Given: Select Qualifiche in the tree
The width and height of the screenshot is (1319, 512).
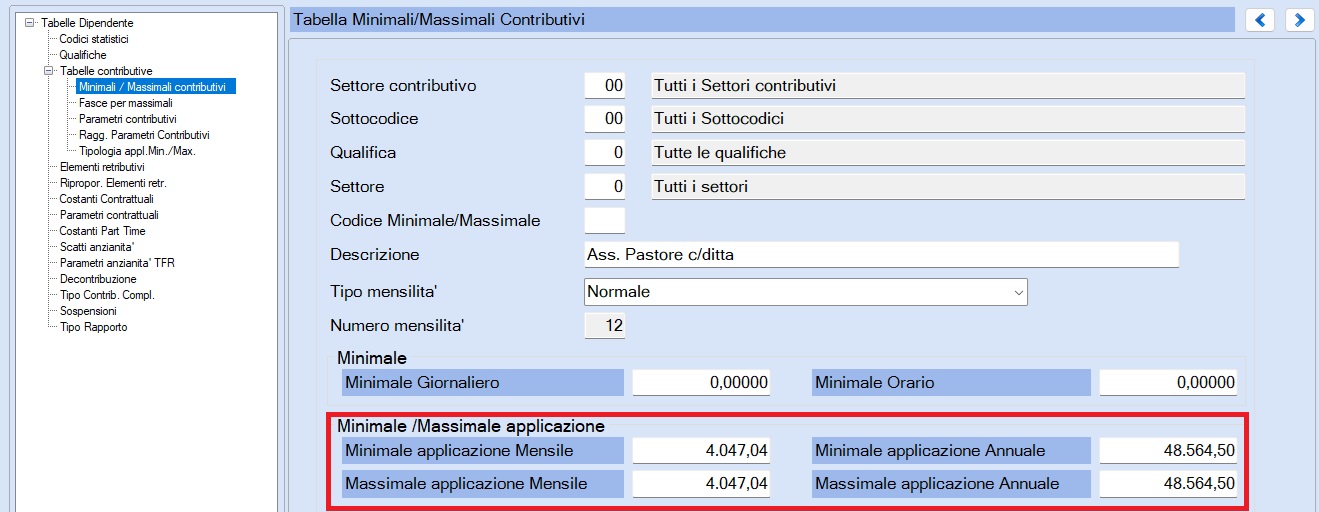Looking at the screenshot, I should pos(83,54).
